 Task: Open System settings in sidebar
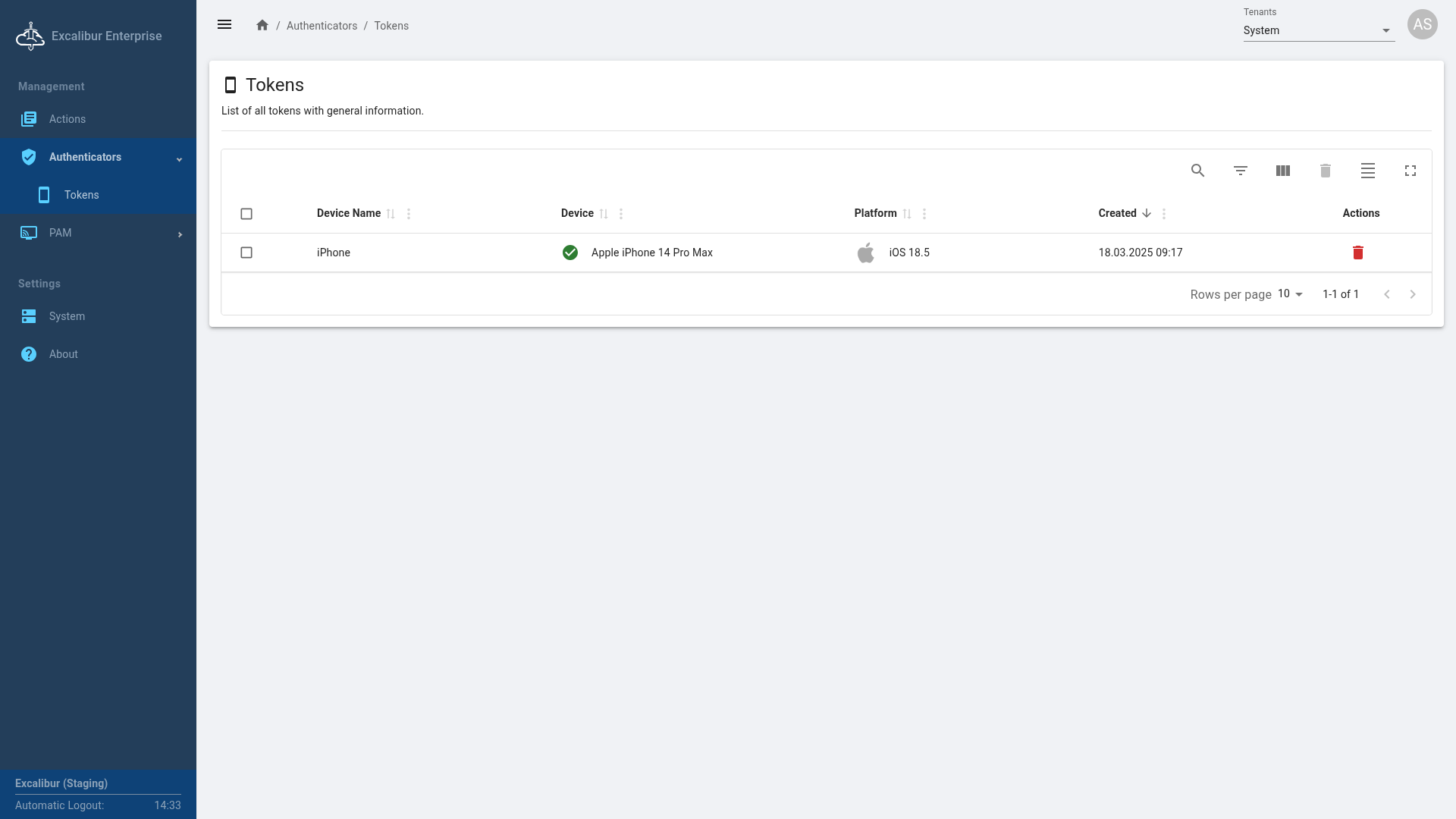pos(67,316)
